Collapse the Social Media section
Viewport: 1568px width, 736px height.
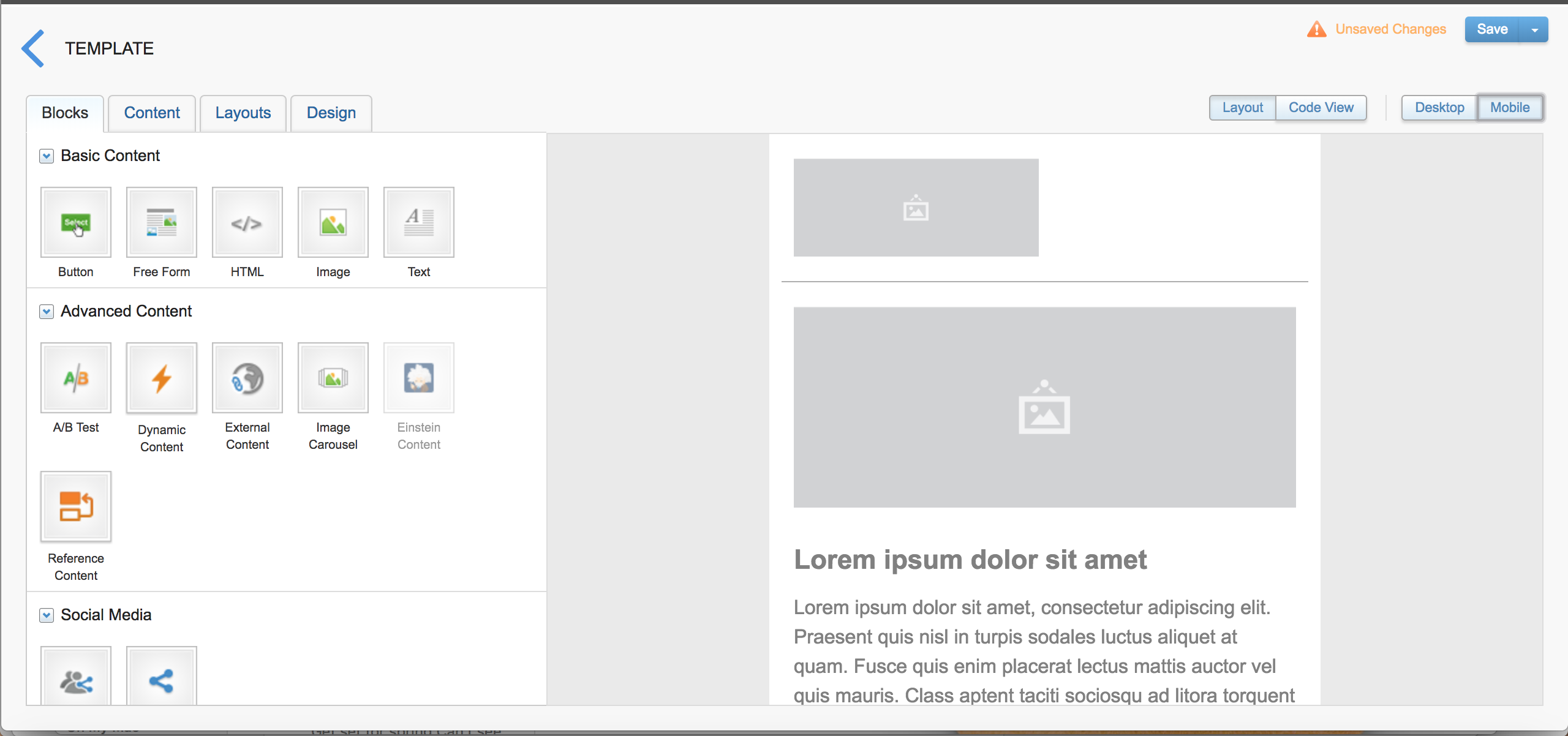tap(47, 615)
